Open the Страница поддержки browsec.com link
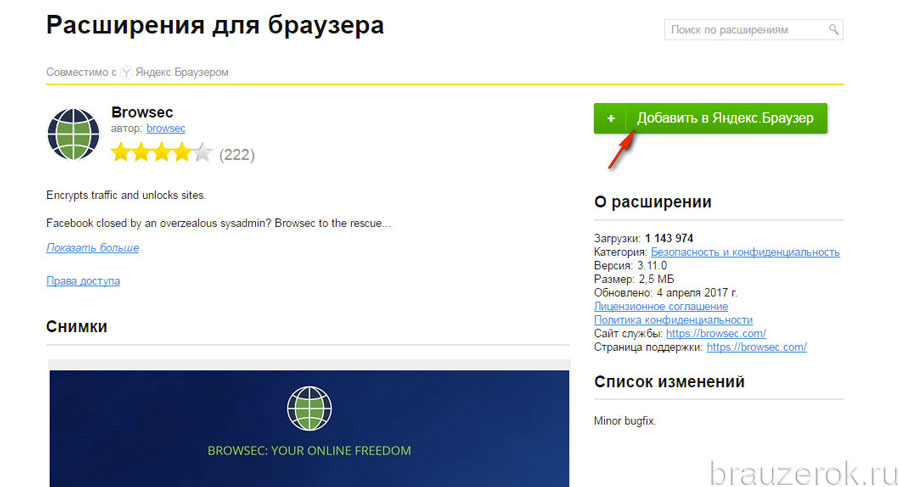 click(x=757, y=347)
